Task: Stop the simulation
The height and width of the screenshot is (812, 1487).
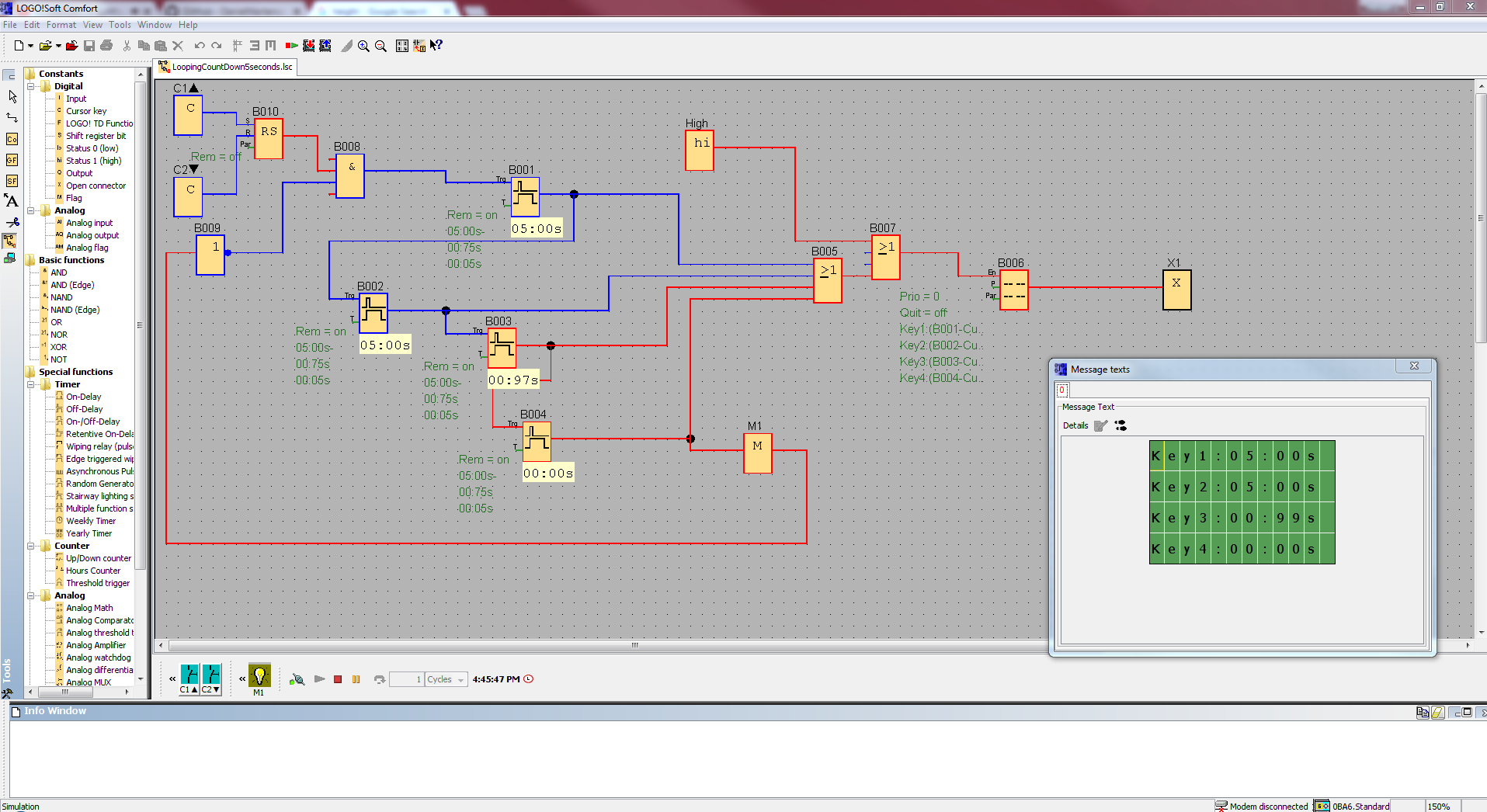Action: point(338,679)
